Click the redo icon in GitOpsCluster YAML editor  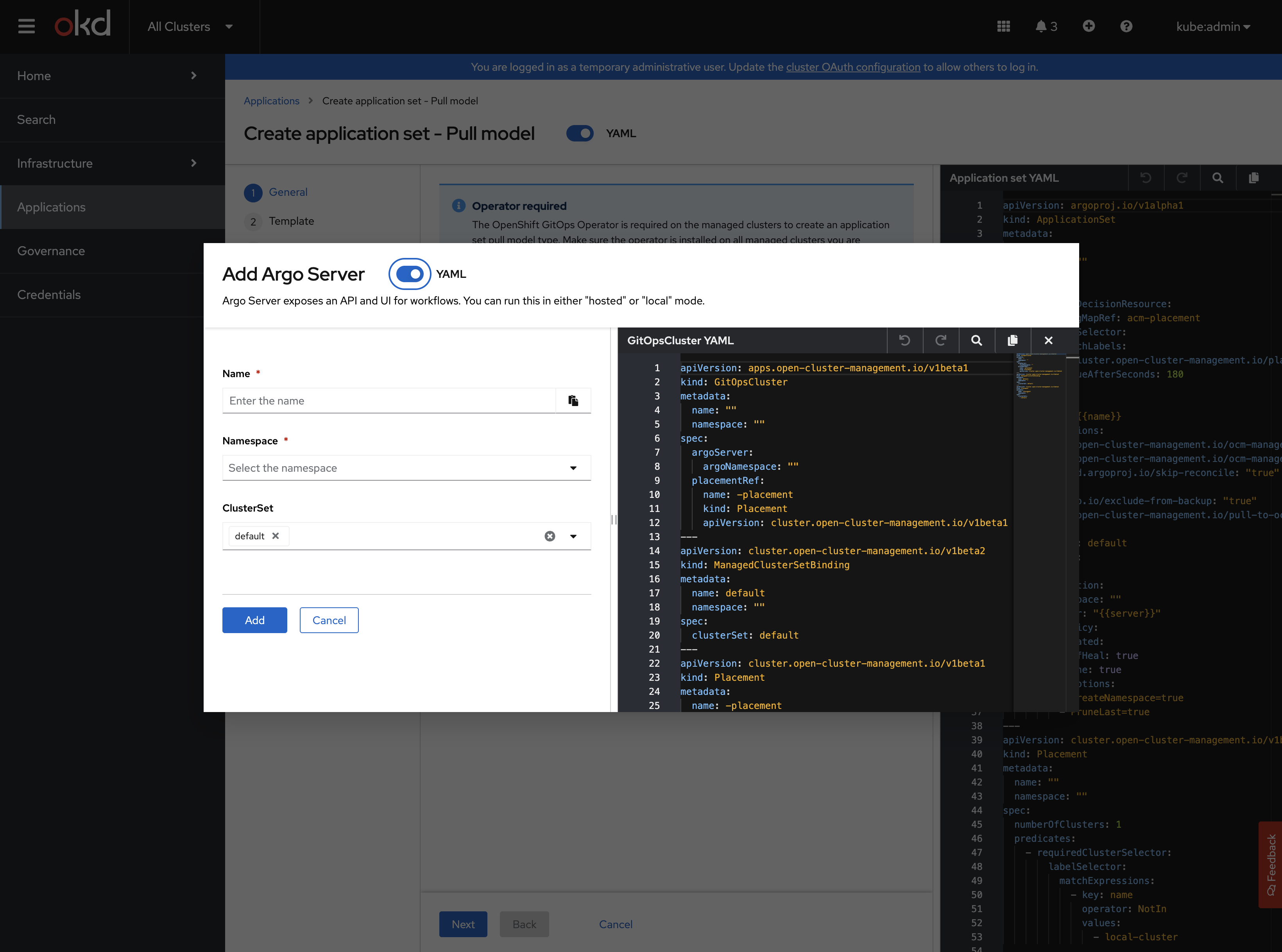(940, 340)
